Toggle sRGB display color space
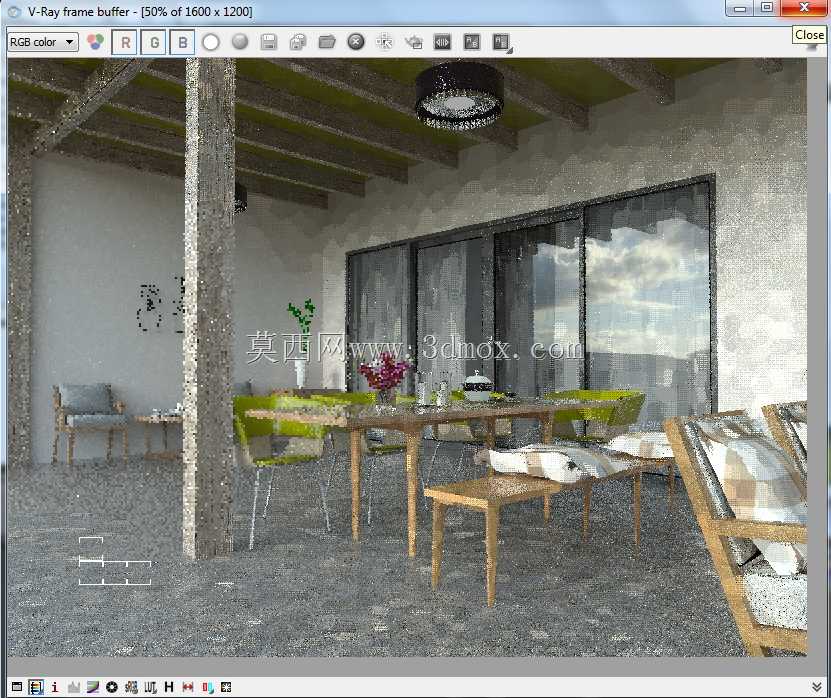The height and width of the screenshot is (698, 831). point(131,687)
